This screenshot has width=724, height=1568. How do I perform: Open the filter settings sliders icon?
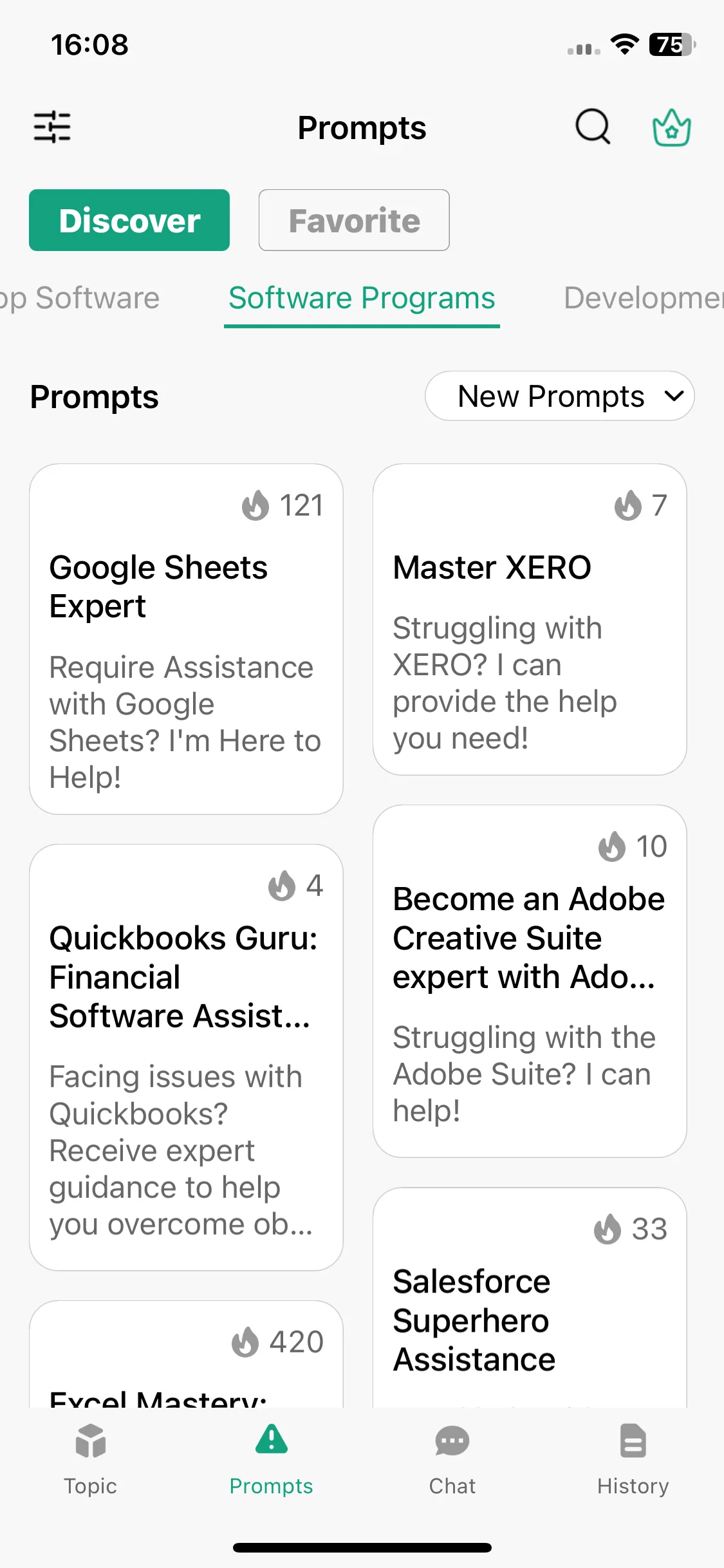click(52, 127)
